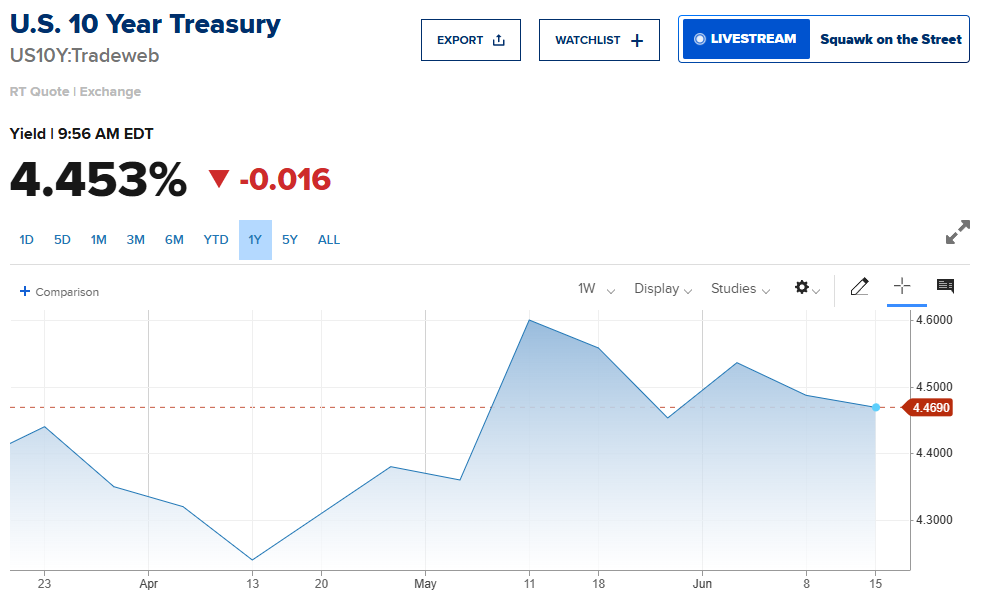Choose the 1D time range

point(26,240)
